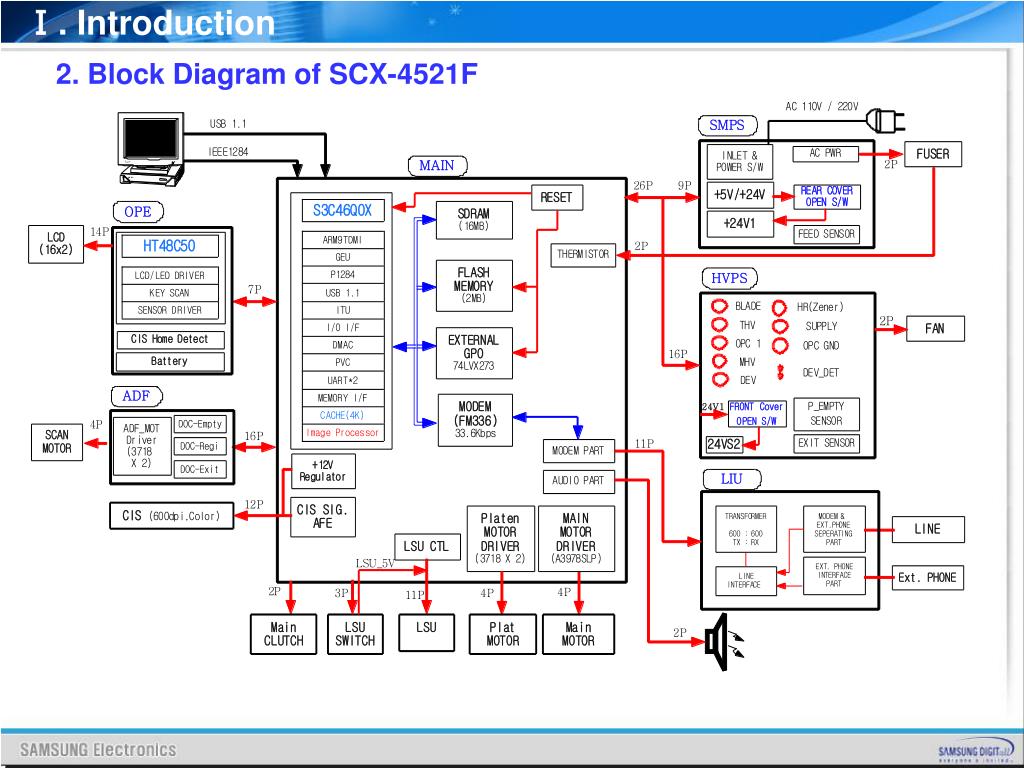1024x768 pixels.
Task: Click the SCAN MOTOR box
Action: [57, 442]
